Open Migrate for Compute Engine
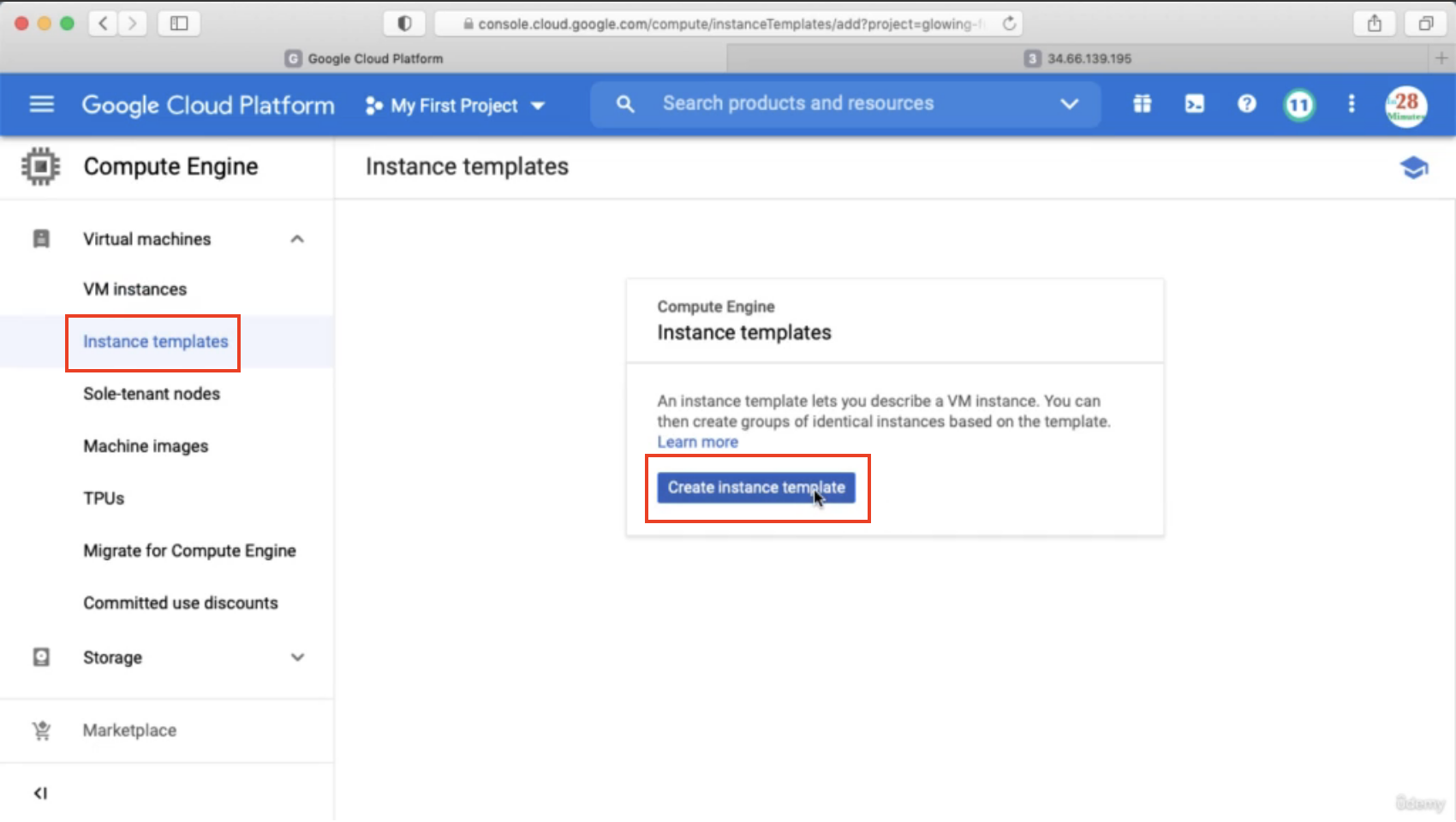 click(189, 551)
